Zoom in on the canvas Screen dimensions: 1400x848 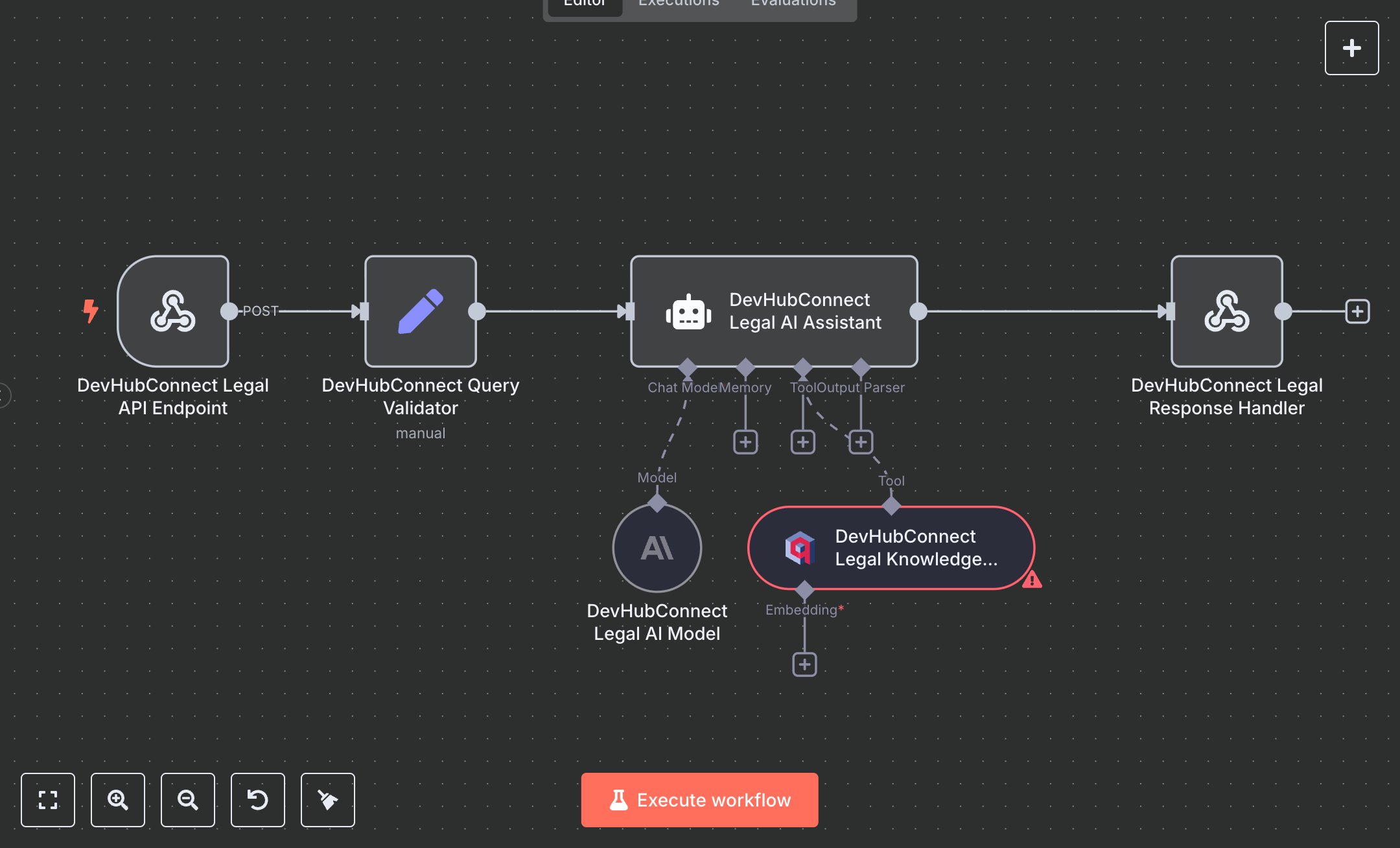coord(118,800)
